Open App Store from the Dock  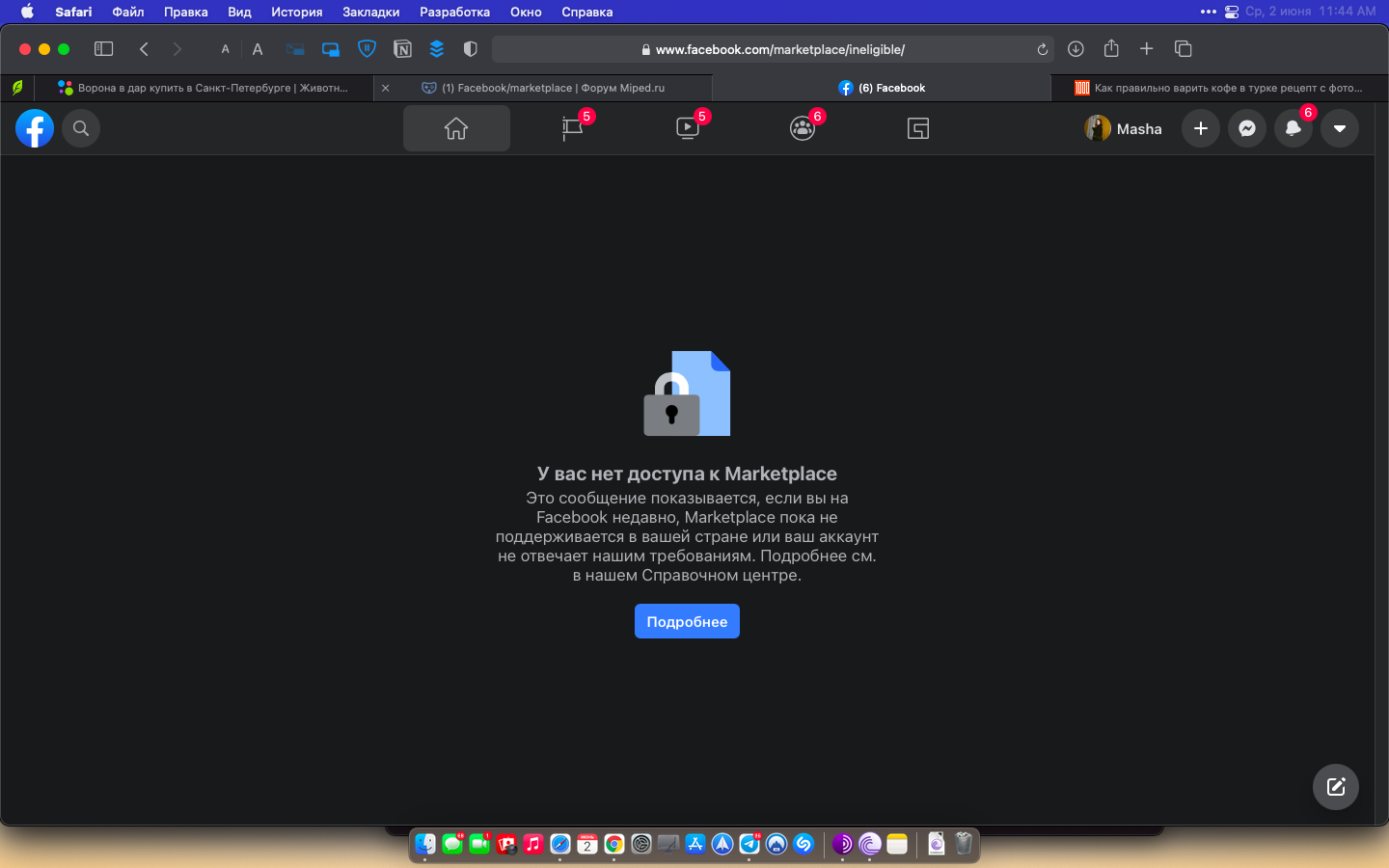tap(695, 844)
